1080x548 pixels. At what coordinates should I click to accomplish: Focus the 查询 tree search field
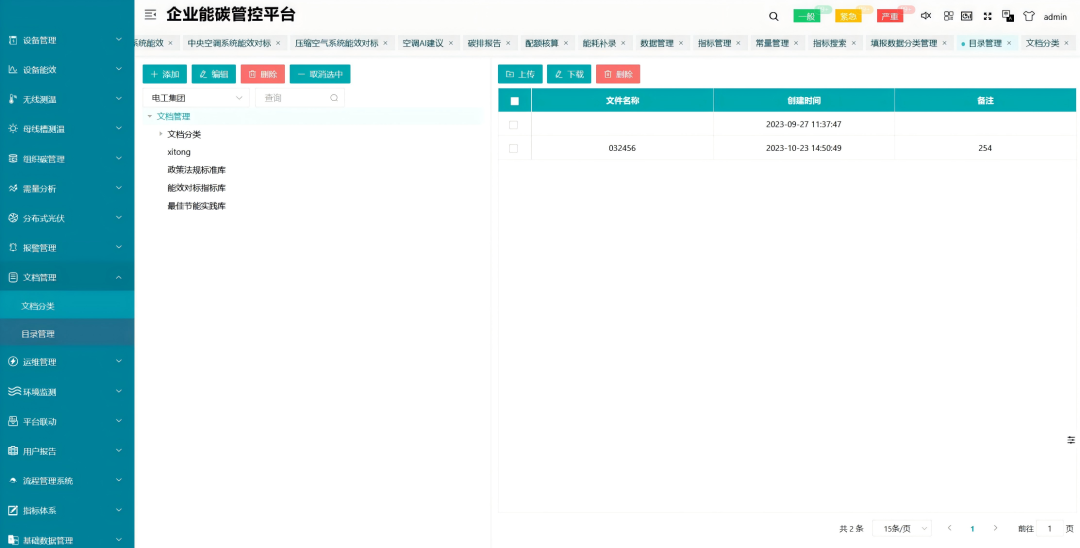click(x=300, y=98)
